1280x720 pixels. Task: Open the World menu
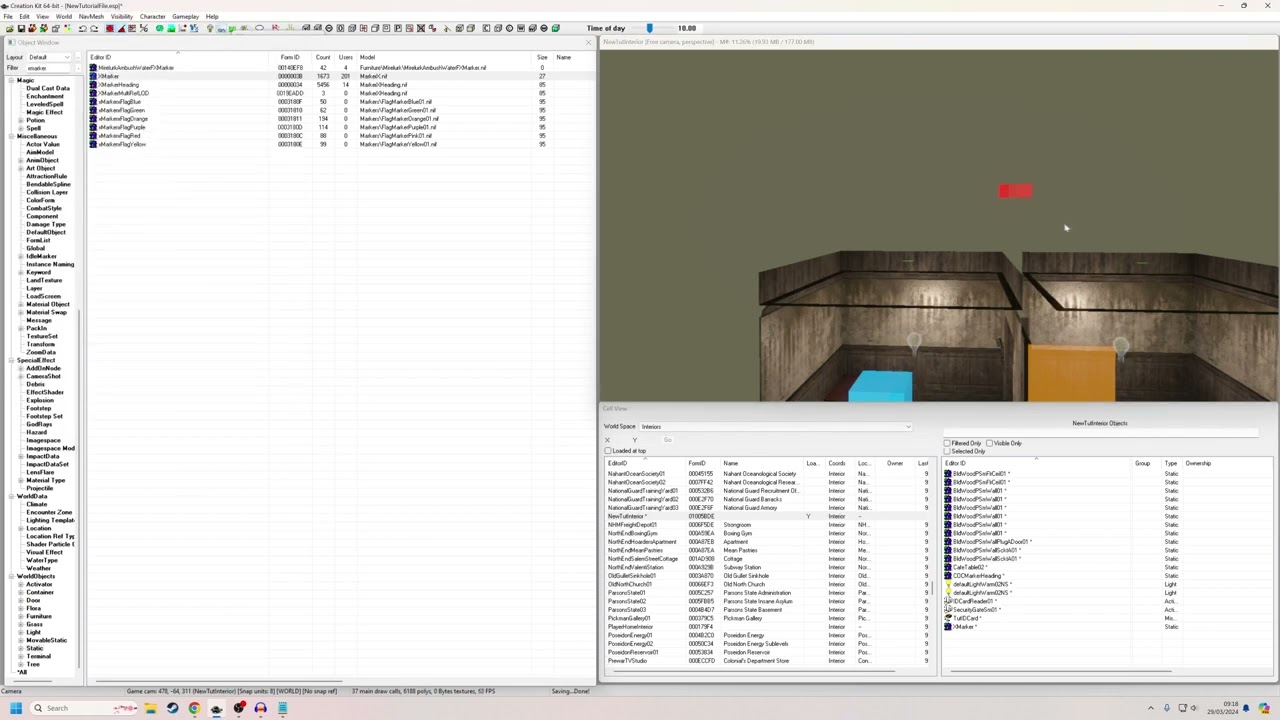64,17
